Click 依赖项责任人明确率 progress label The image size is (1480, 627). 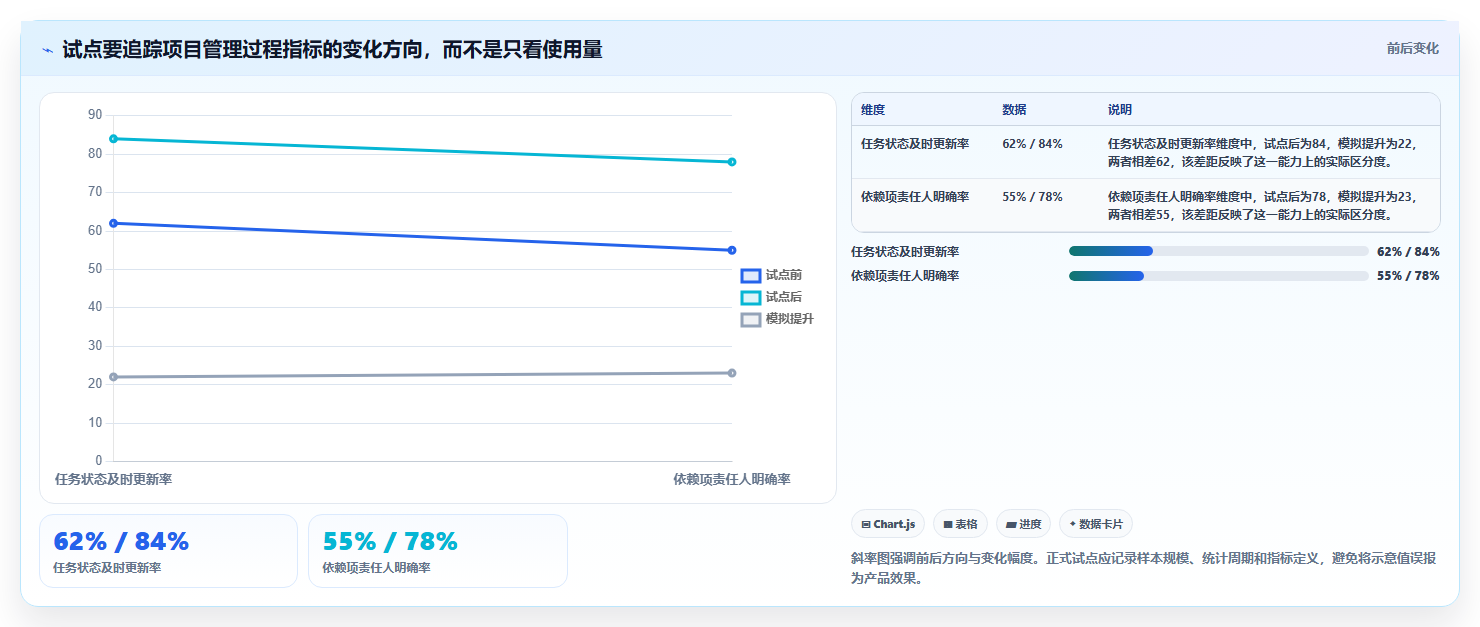(x=905, y=276)
